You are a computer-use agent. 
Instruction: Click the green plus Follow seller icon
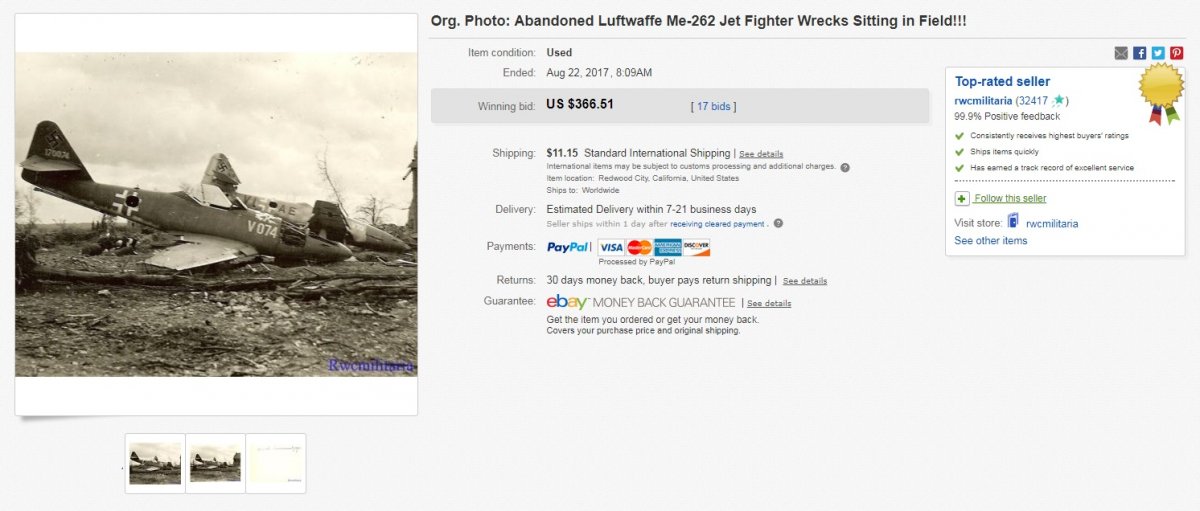tap(962, 199)
